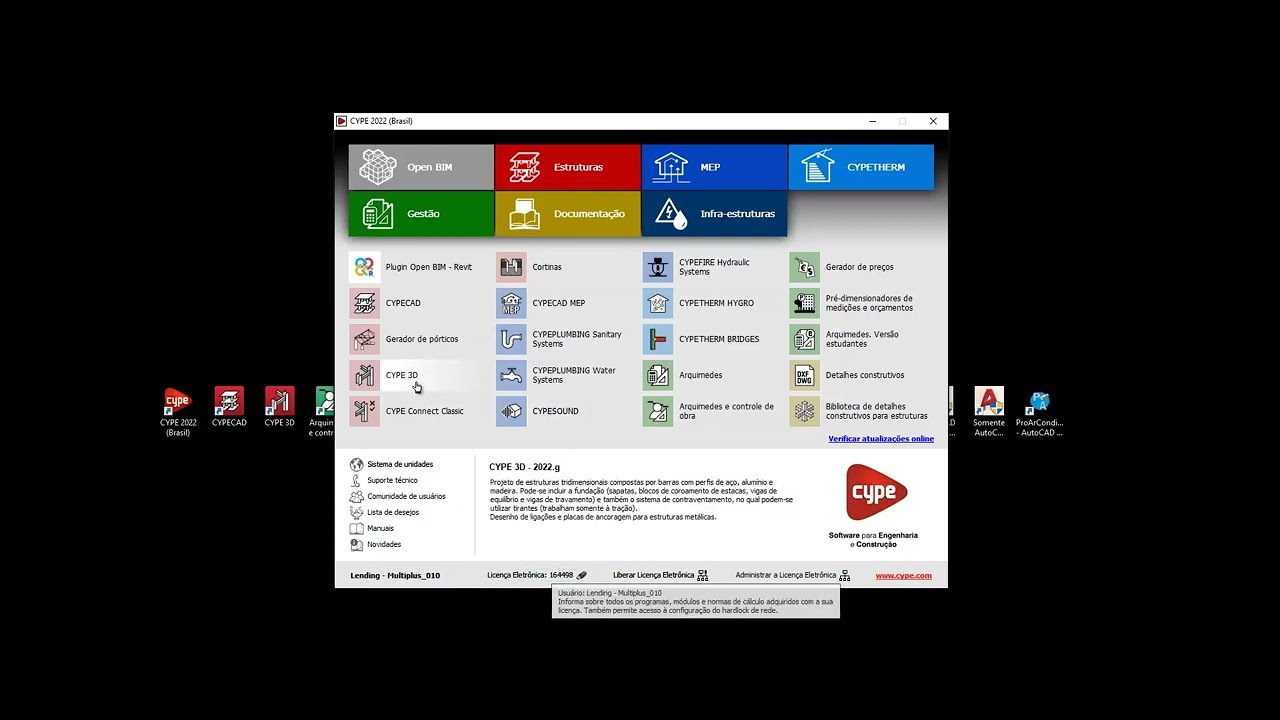Image resolution: width=1280 pixels, height=720 pixels.
Task: Close the CYPE 2022 (Brasil) window
Action: (x=933, y=121)
